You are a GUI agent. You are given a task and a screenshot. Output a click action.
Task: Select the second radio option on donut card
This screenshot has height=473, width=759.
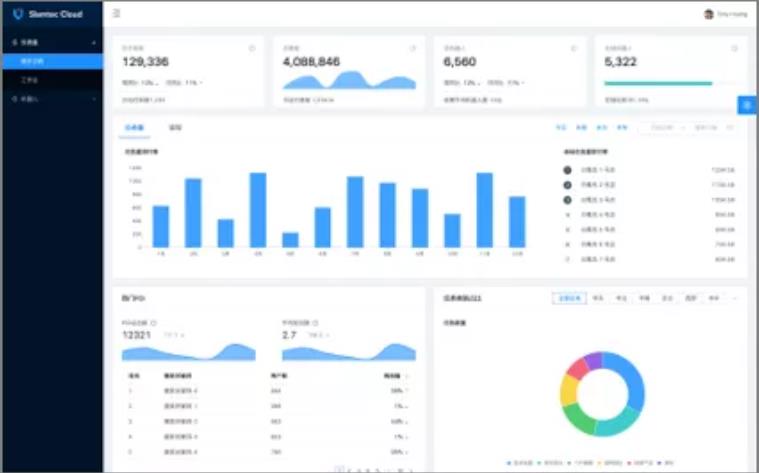point(598,299)
